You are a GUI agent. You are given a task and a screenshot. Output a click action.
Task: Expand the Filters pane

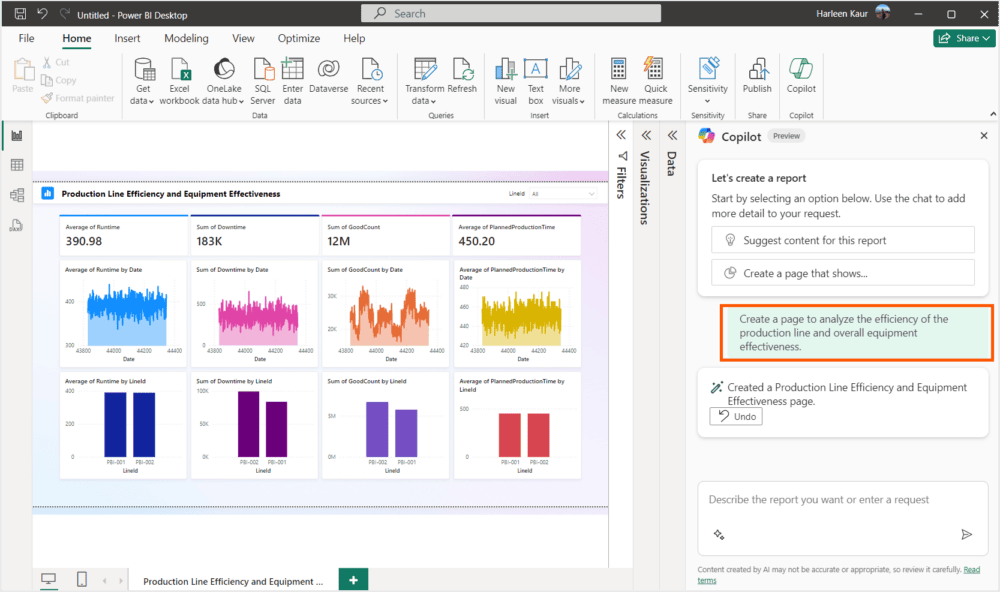[x=621, y=135]
